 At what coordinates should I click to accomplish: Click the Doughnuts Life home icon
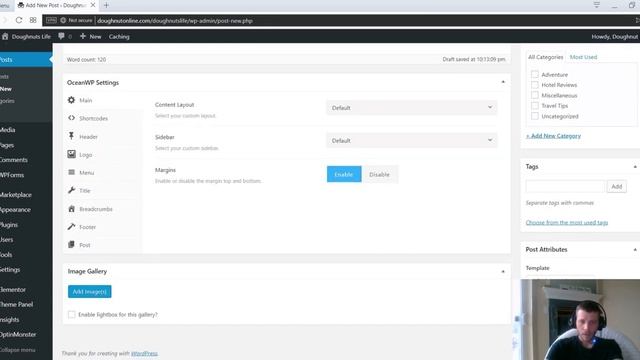(5, 36)
